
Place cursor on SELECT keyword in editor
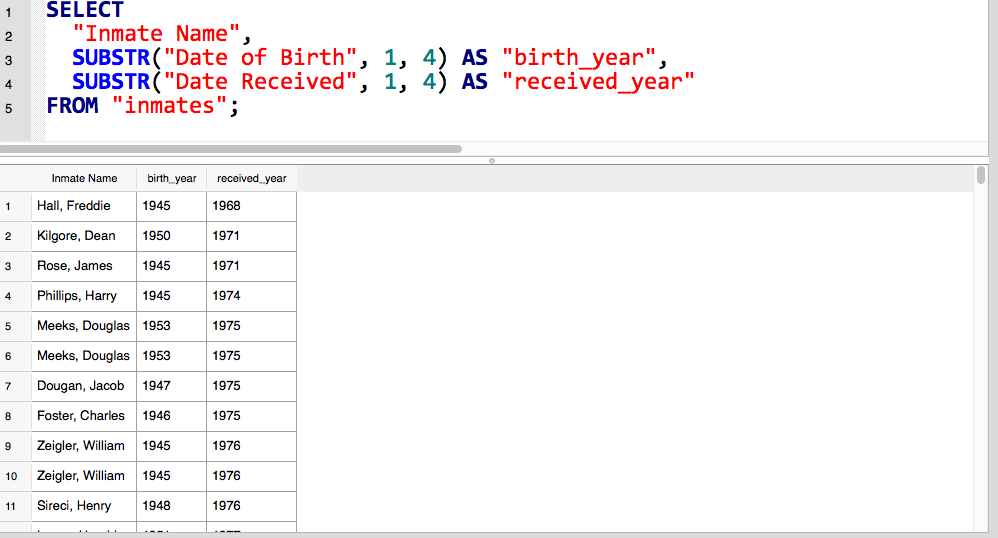pyautogui.click(x=85, y=10)
